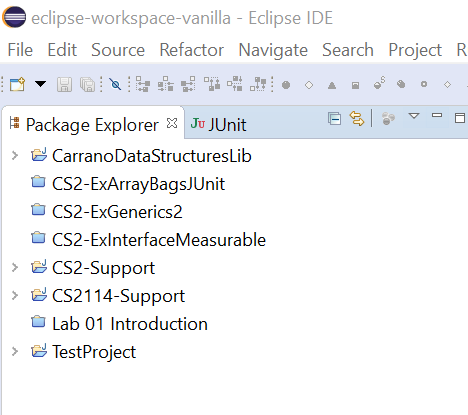The width and height of the screenshot is (468, 415).
Task: Click the Align Bottom toolbar icon
Action: pos(258,84)
